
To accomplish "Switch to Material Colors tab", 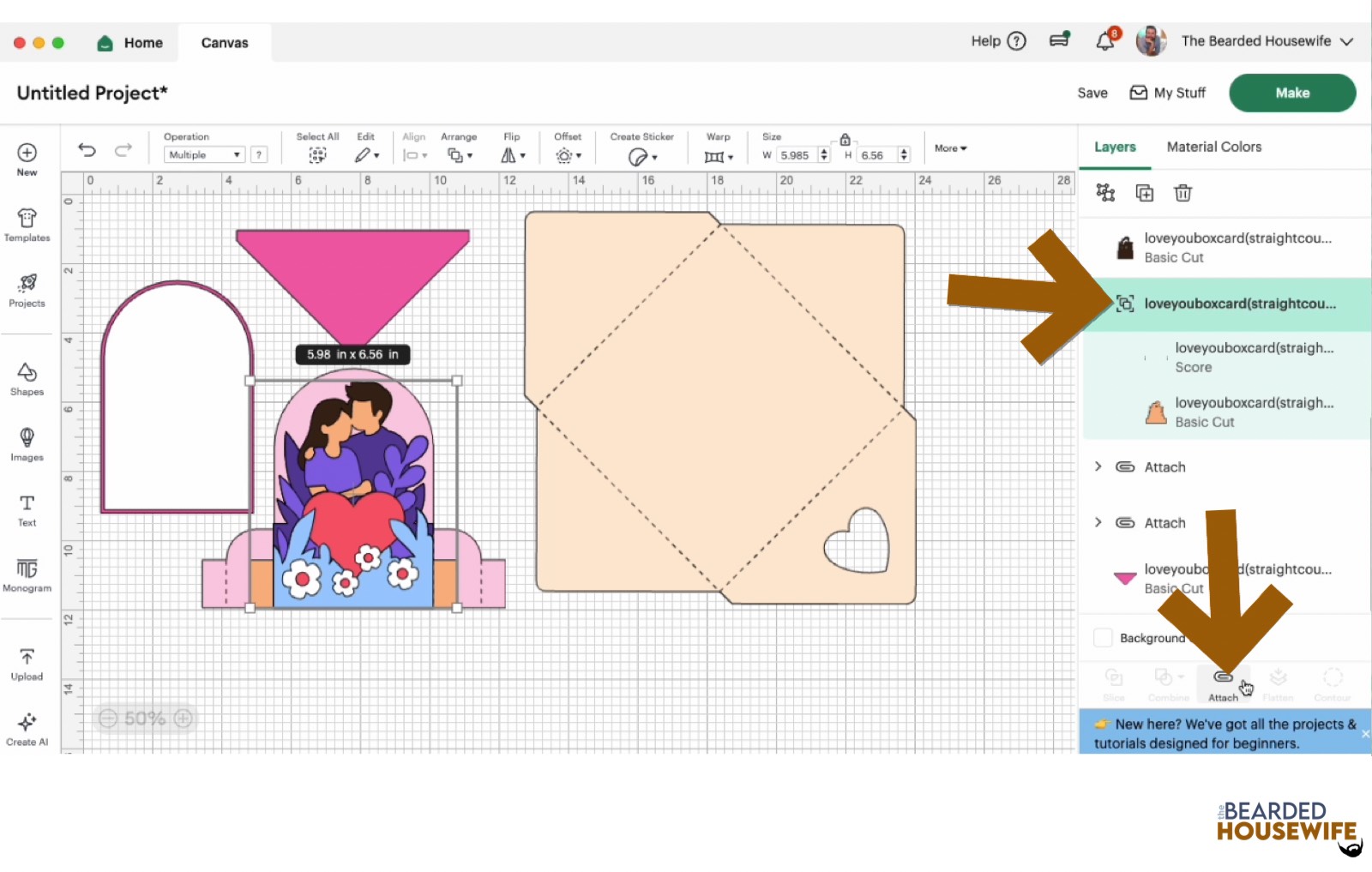I will (1213, 147).
